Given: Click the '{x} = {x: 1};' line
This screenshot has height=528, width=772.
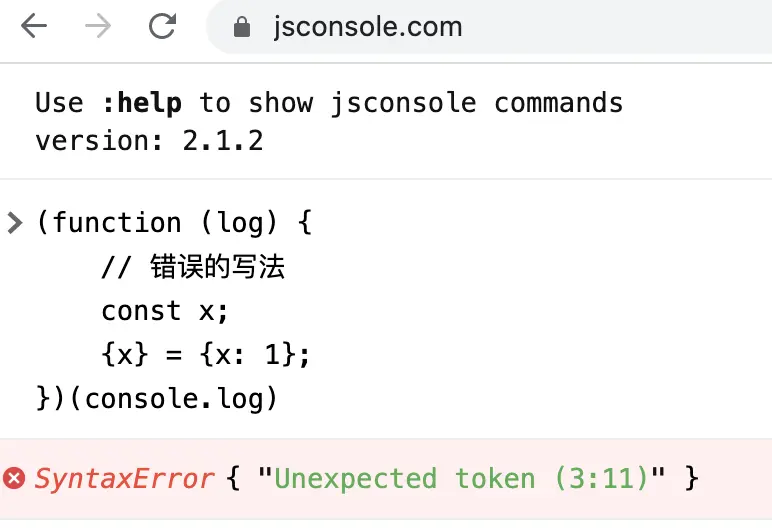Looking at the screenshot, I should tap(205, 355).
